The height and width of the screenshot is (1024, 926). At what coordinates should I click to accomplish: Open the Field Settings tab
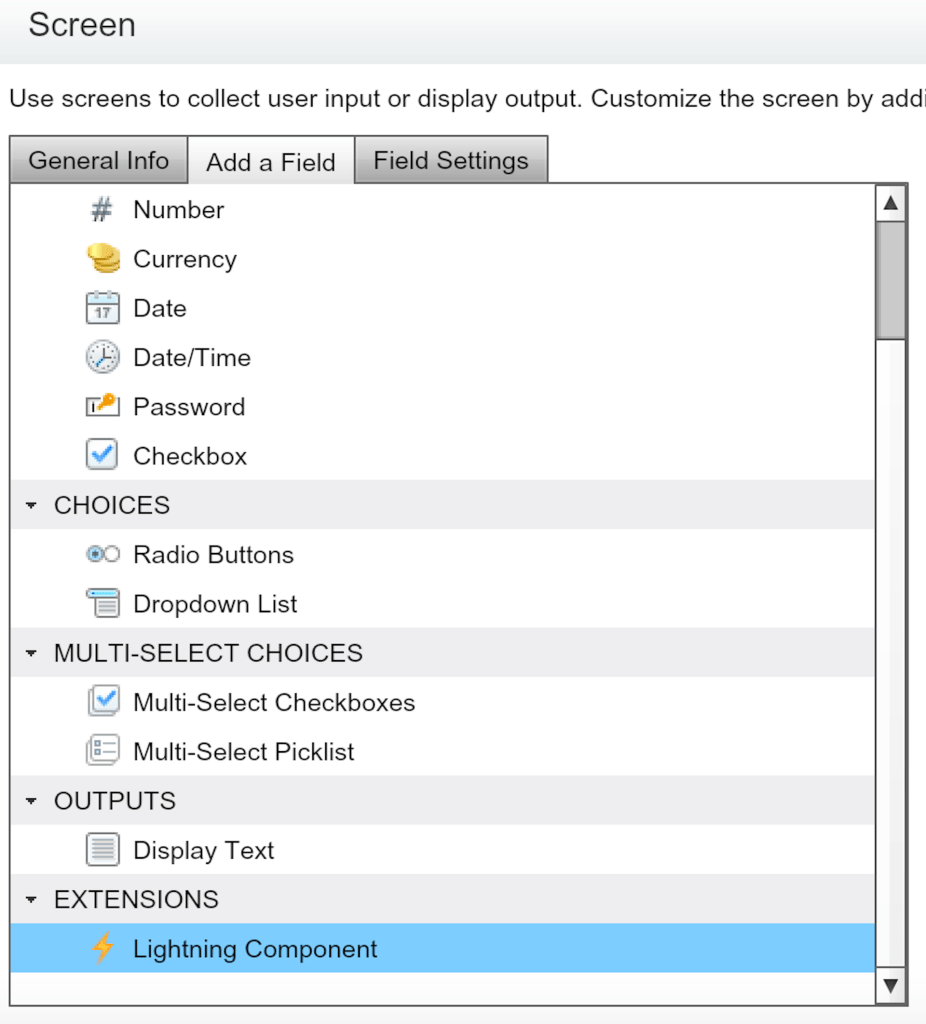450,161
